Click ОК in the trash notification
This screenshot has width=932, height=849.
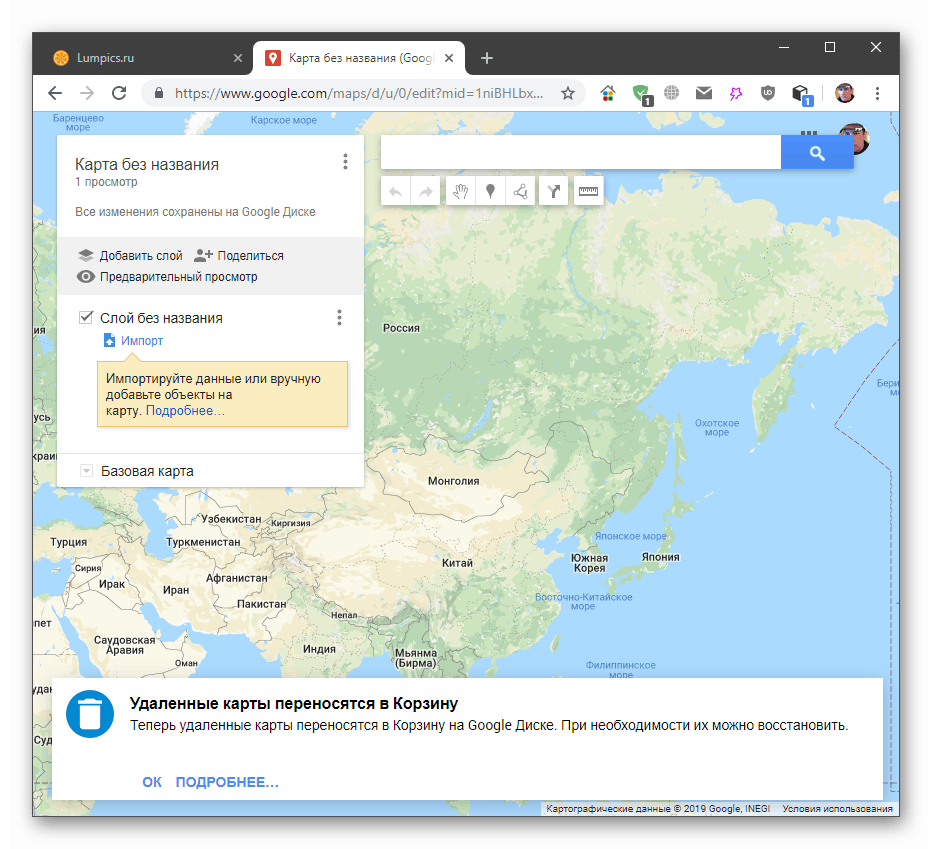coord(151,781)
